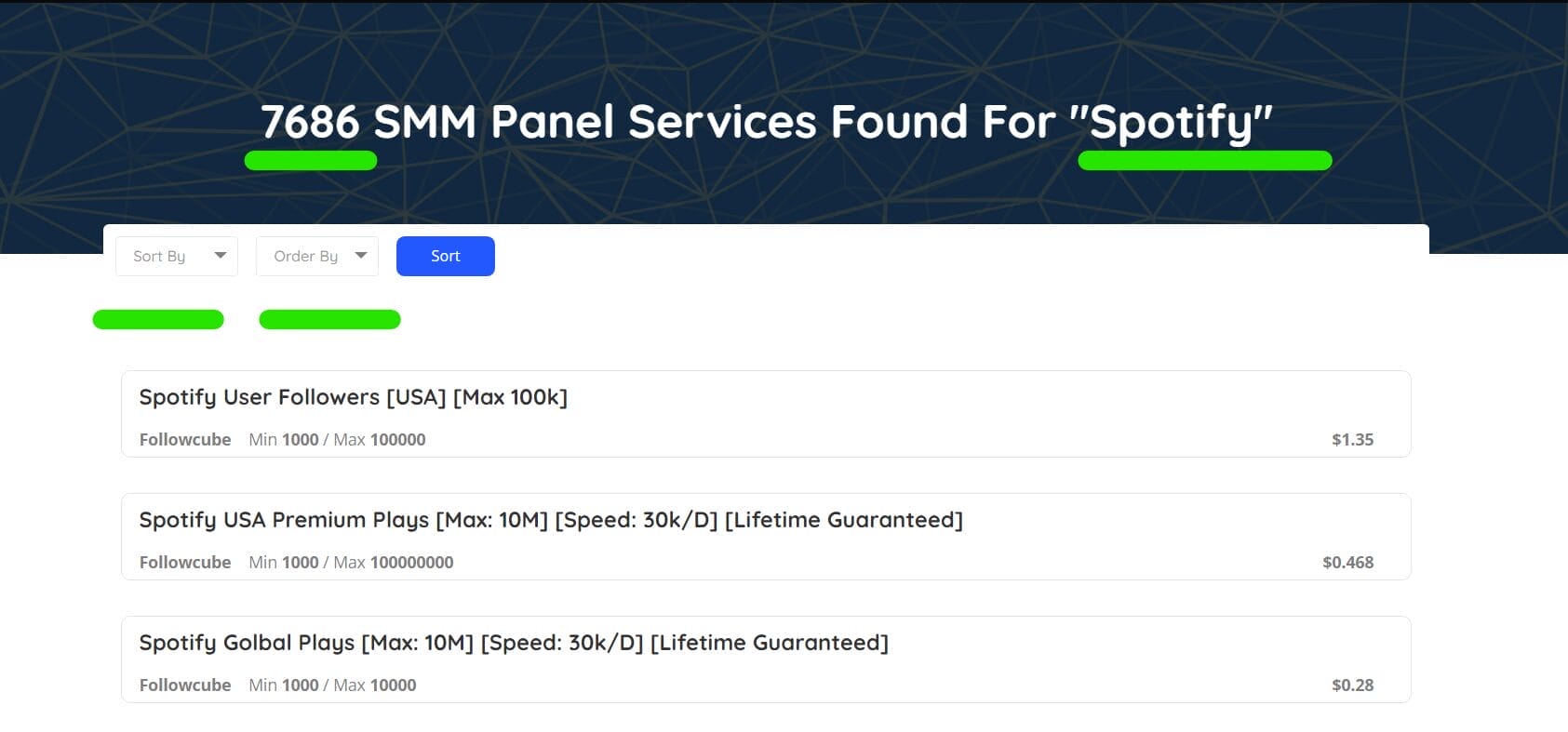The image size is (1568, 732).
Task: Click the green bar under "7686"
Action: [311, 161]
